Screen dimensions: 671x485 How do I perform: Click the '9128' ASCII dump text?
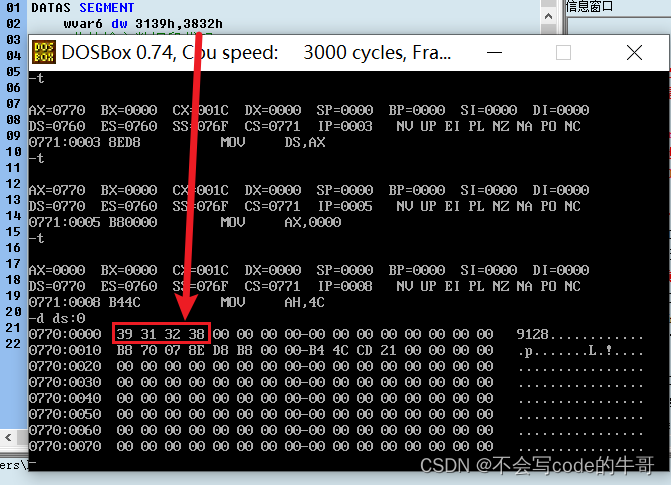[532, 334]
